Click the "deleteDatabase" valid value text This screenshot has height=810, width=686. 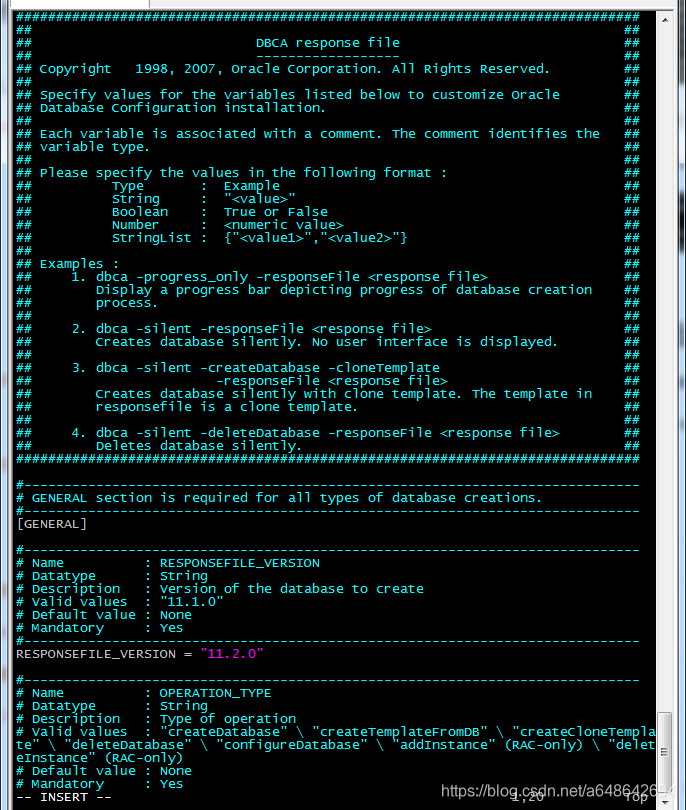[x=128, y=744]
